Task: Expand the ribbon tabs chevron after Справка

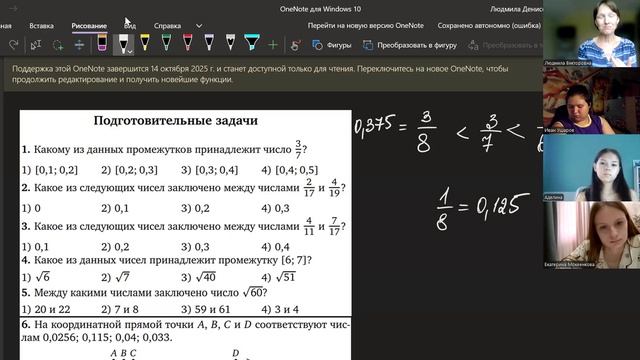Action: pos(199,26)
